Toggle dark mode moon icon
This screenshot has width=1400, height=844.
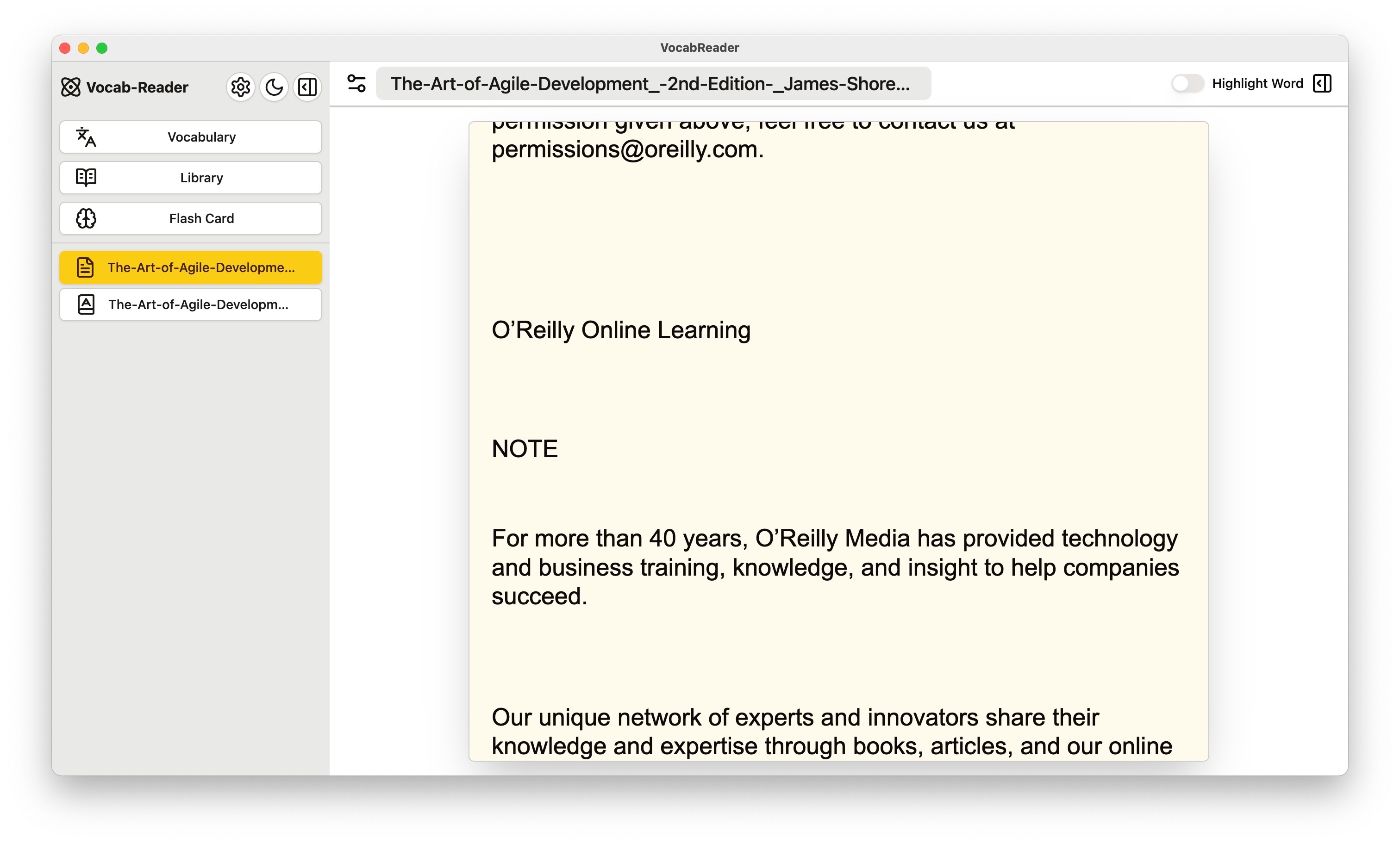[274, 87]
